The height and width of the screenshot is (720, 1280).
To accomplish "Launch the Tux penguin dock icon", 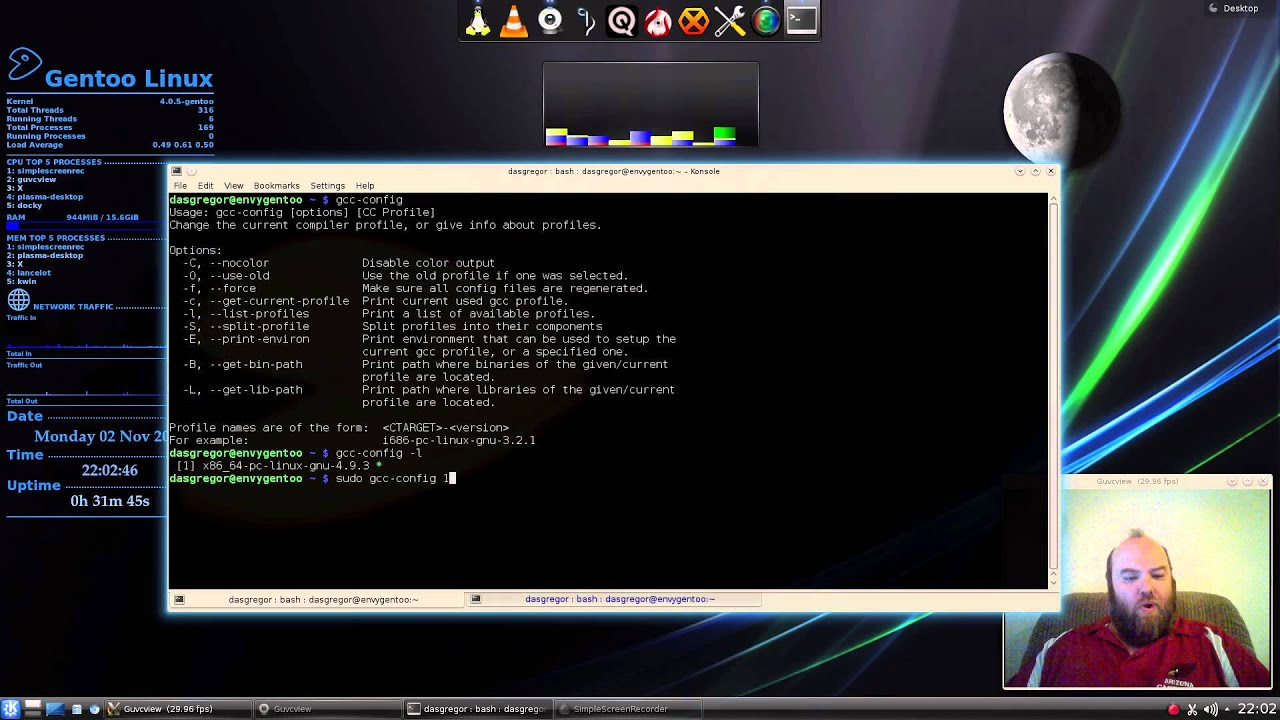I will coord(478,20).
